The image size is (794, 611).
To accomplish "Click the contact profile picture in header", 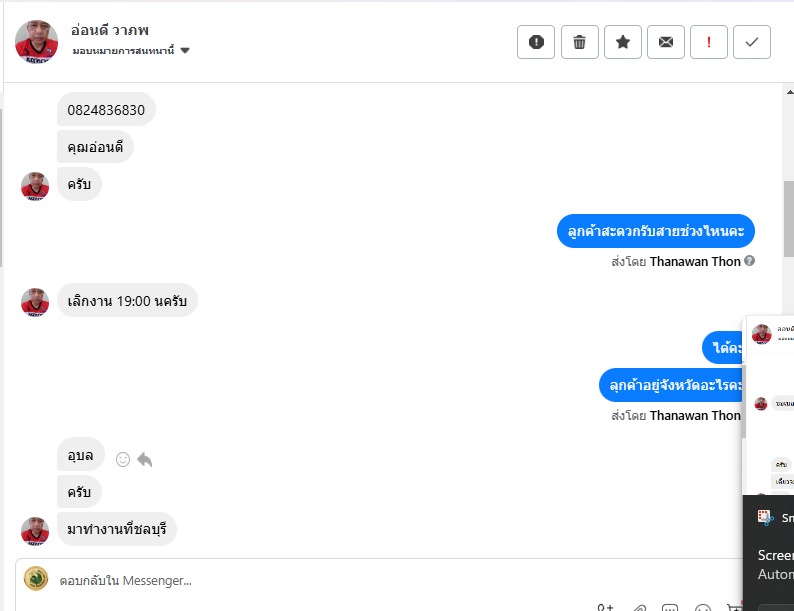I will (36, 42).
